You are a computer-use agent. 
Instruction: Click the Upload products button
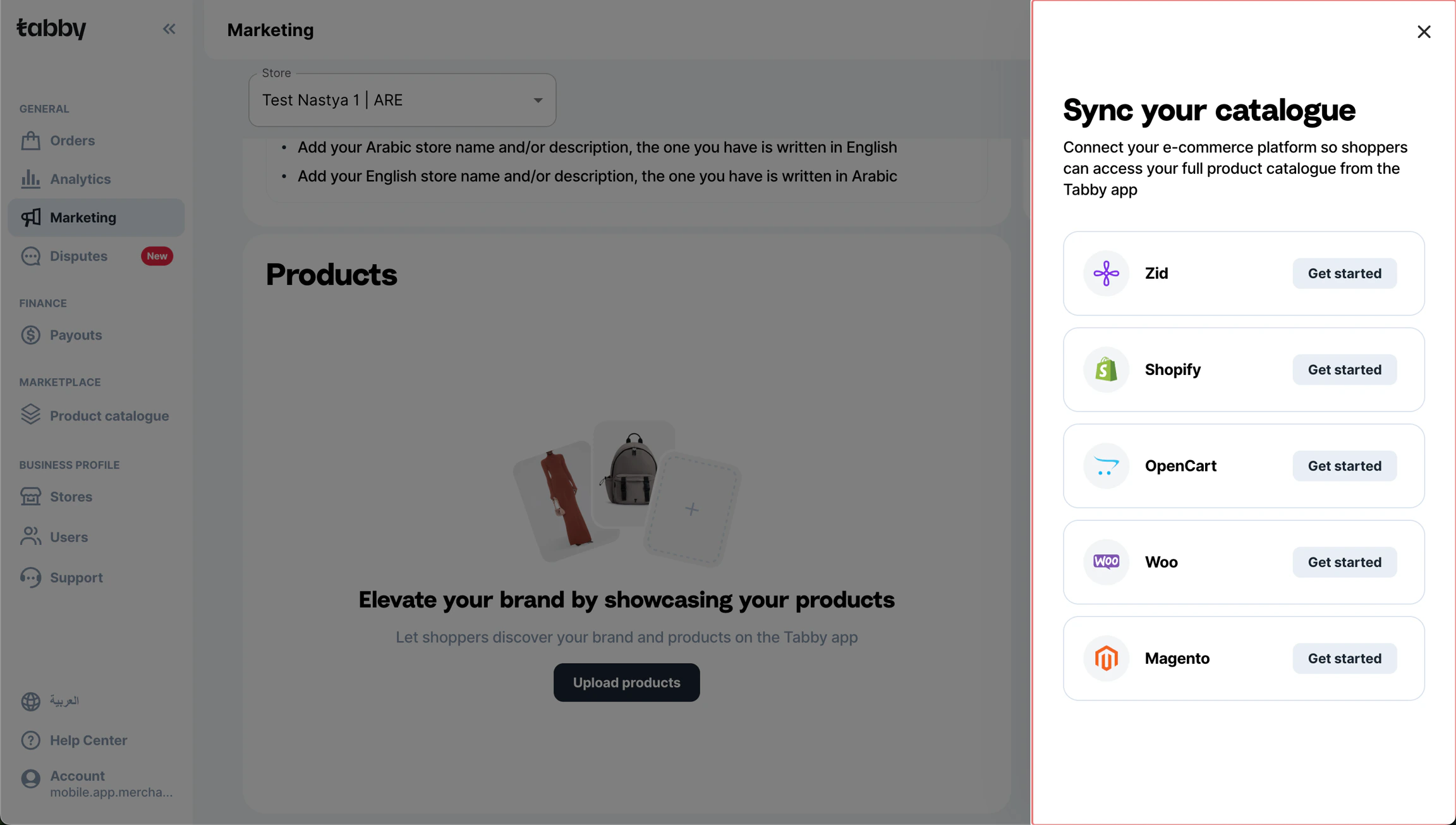626,682
